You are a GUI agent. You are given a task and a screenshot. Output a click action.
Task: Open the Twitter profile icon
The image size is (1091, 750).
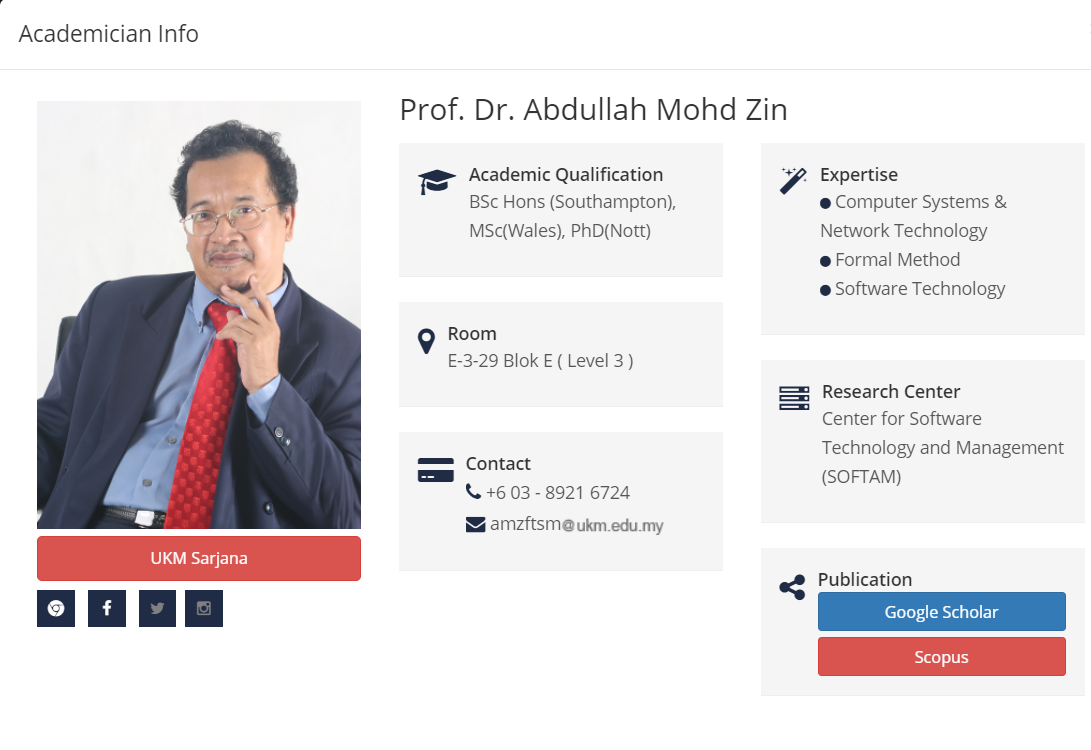[x=157, y=609]
